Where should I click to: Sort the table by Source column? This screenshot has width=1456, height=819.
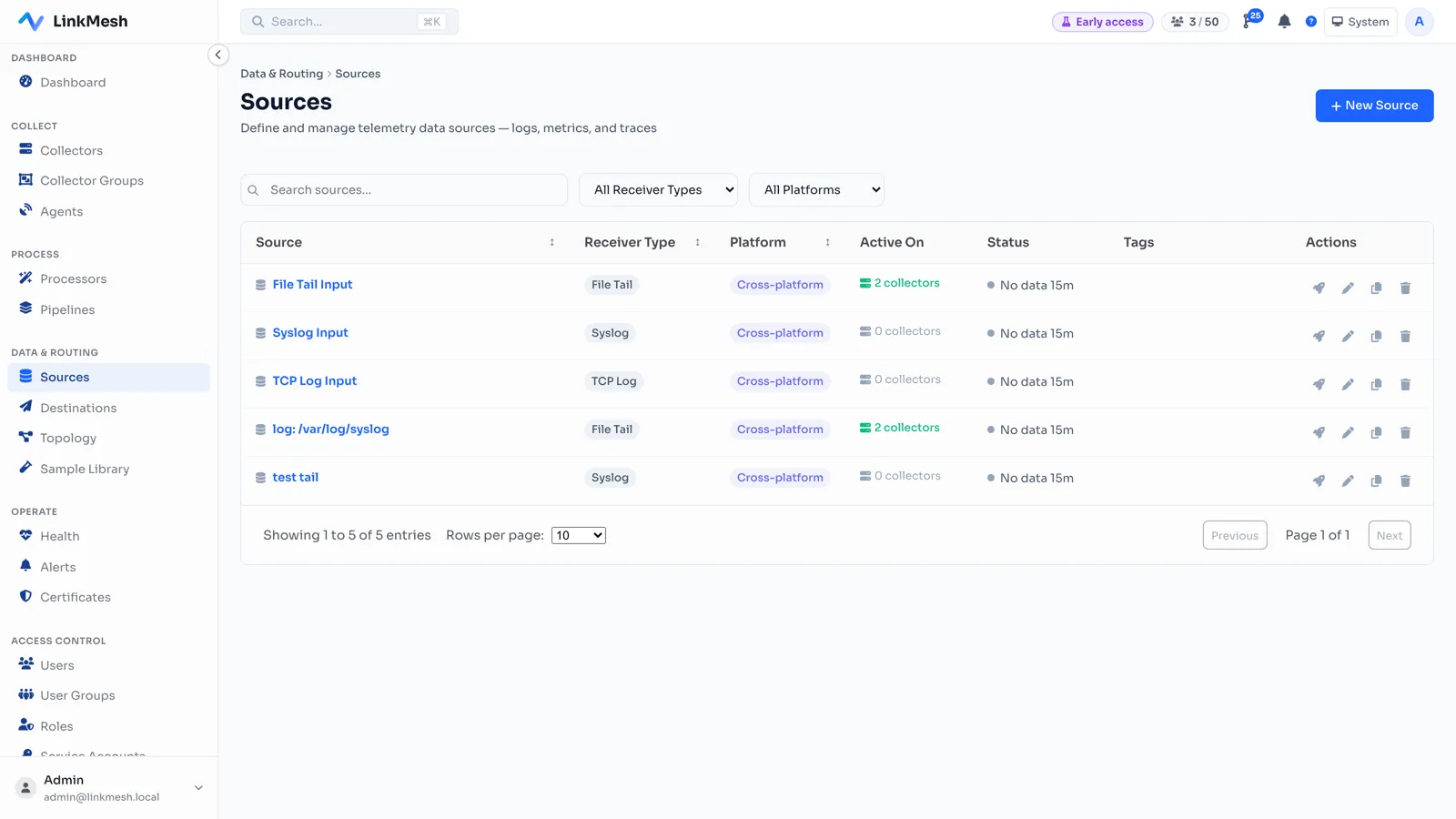point(551,243)
